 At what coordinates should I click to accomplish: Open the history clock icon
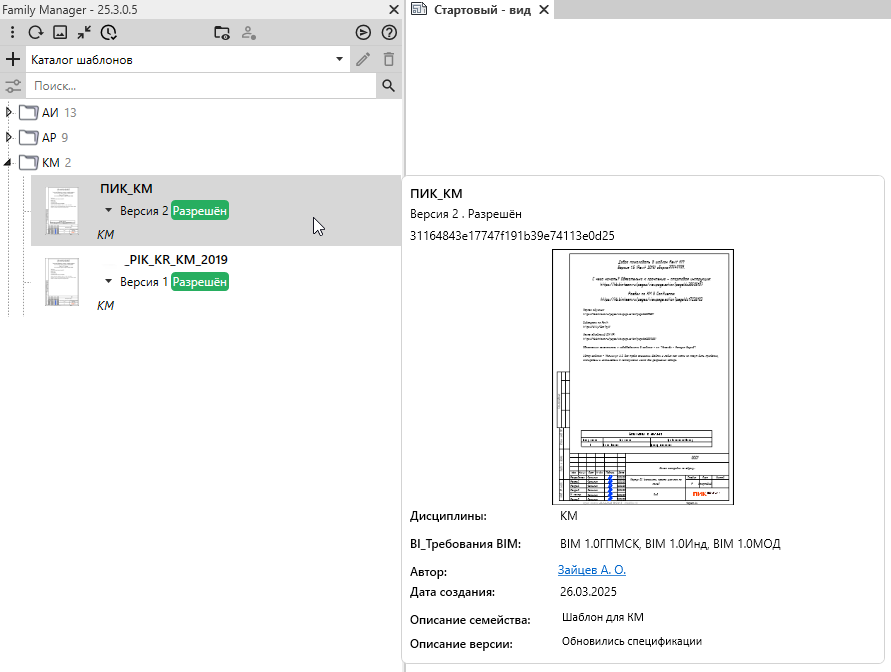tap(109, 32)
